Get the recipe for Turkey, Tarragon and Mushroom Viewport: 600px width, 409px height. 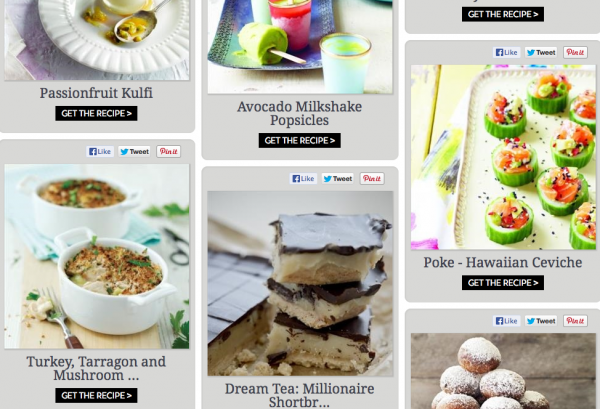click(96, 395)
